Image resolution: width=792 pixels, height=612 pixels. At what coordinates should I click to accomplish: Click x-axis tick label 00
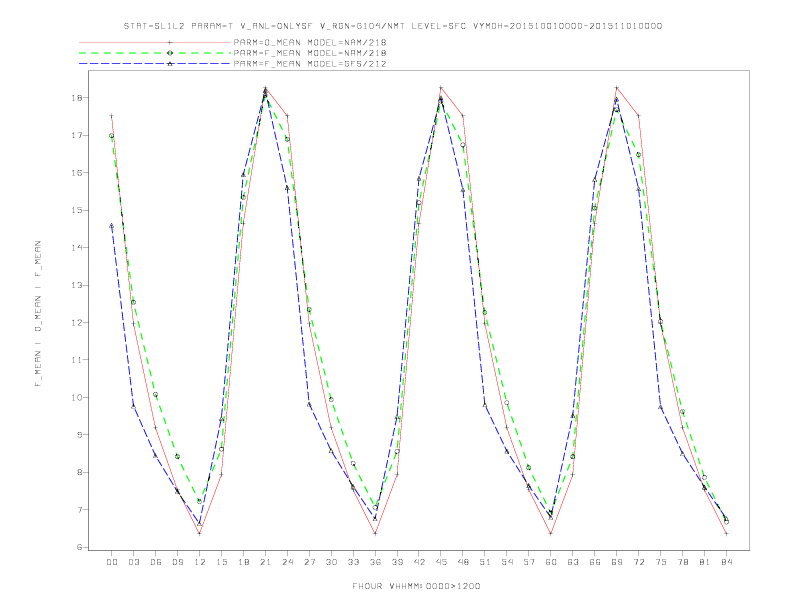[x=112, y=562]
